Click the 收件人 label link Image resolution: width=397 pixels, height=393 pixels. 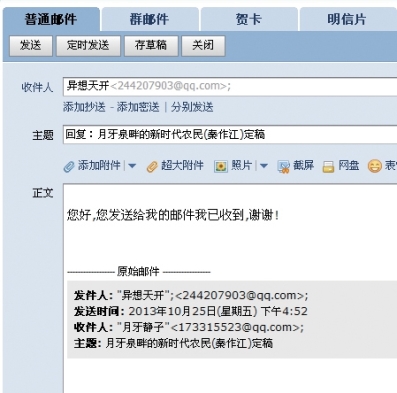(37, 87)
